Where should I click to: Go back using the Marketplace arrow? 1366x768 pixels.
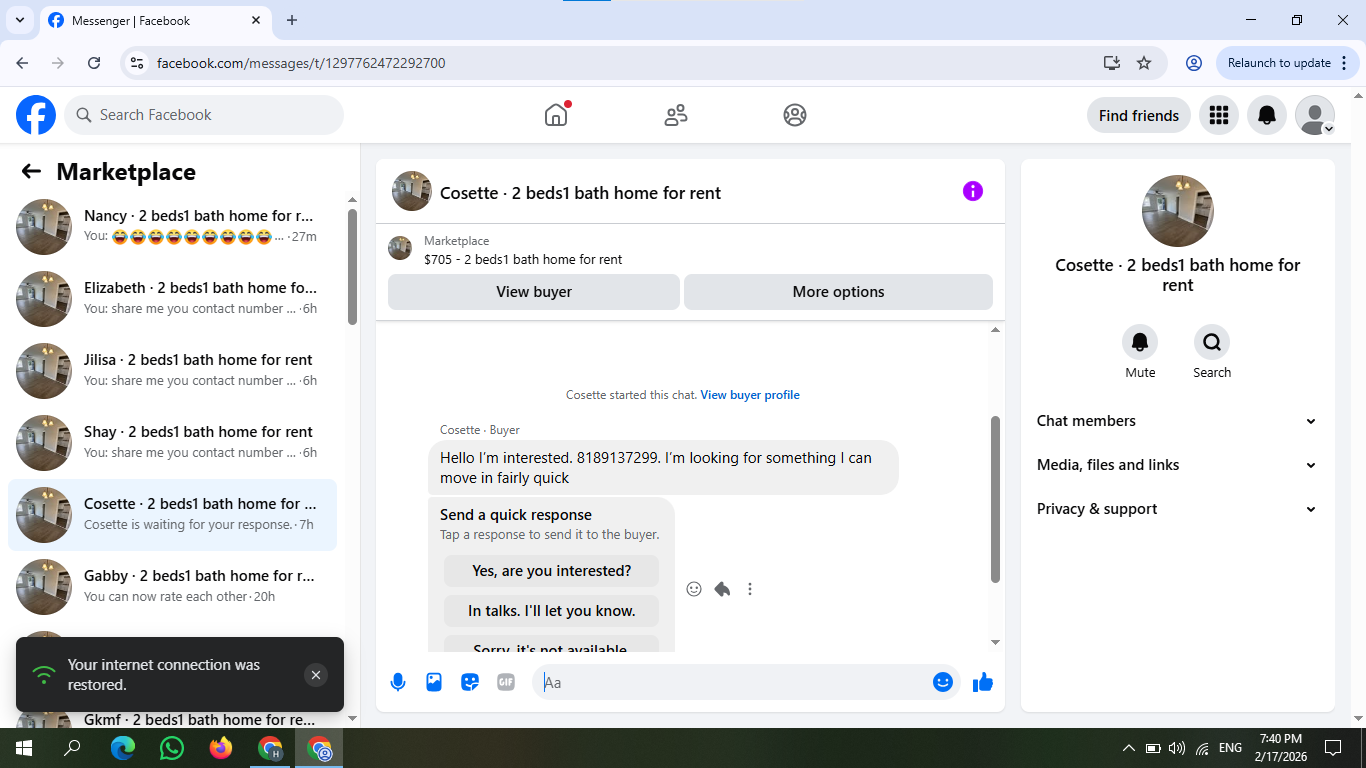tap(31, 171)
